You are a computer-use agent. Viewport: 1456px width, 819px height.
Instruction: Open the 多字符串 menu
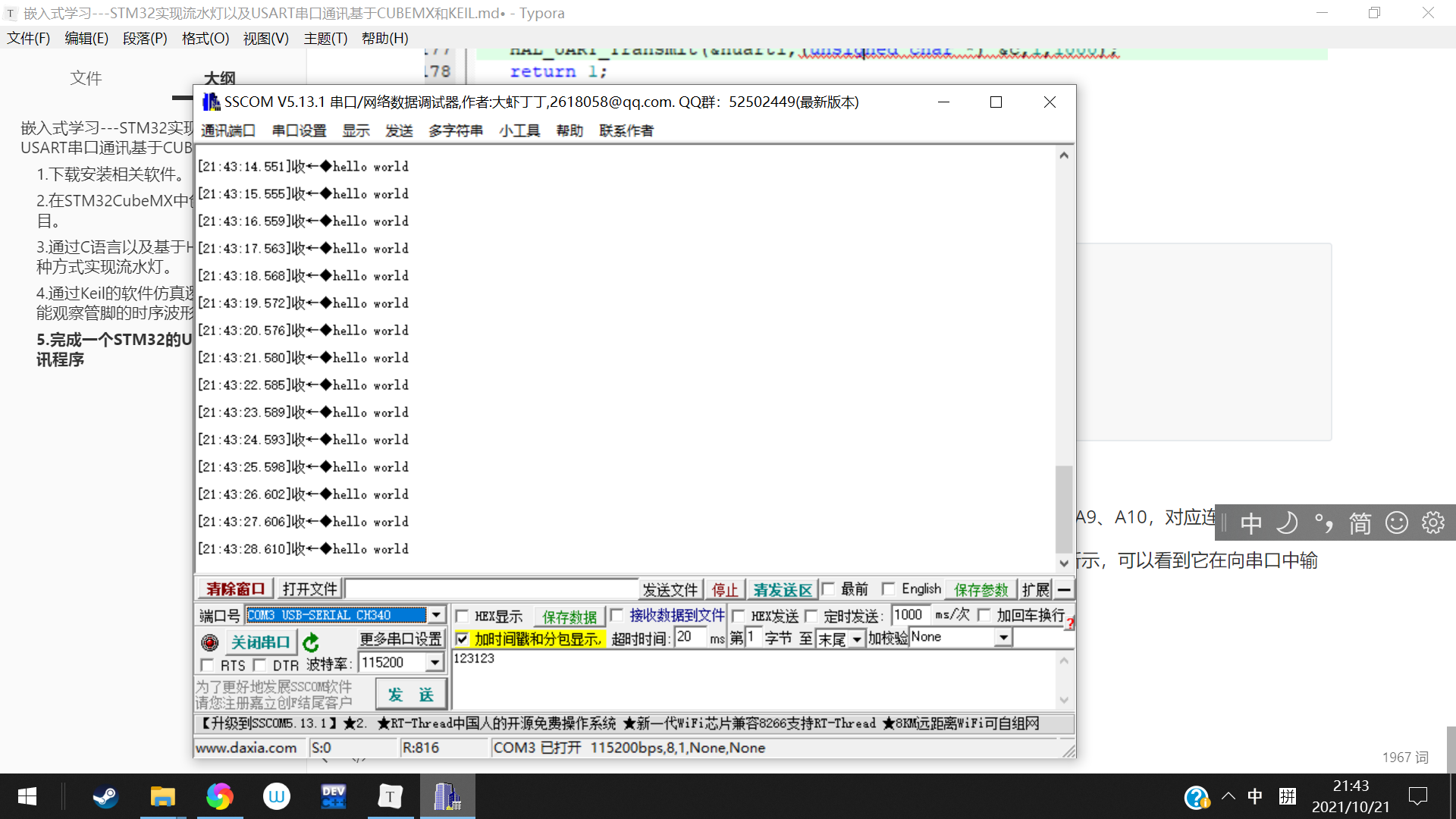point(455,130)
